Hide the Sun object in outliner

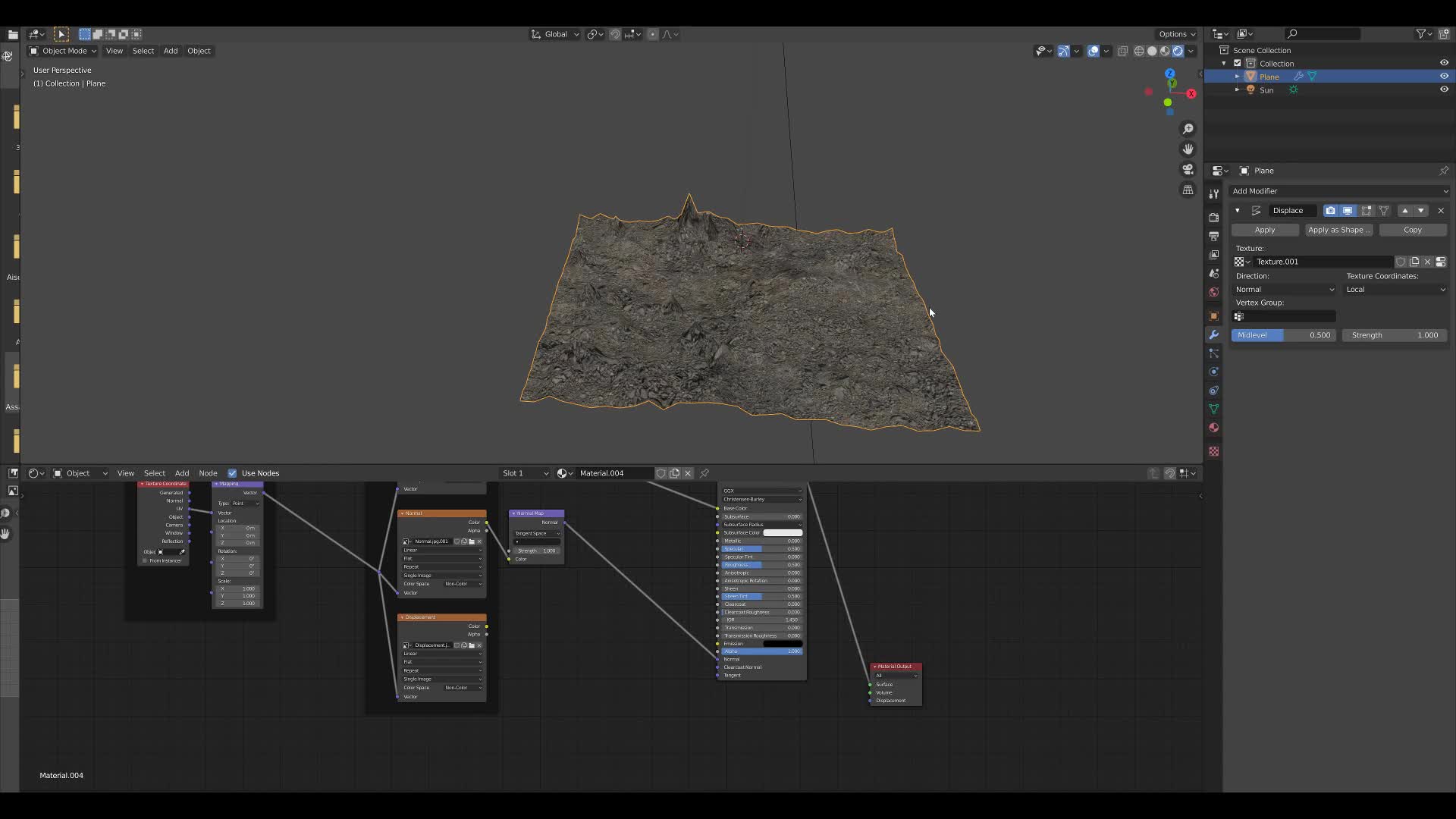[1444, 89]
